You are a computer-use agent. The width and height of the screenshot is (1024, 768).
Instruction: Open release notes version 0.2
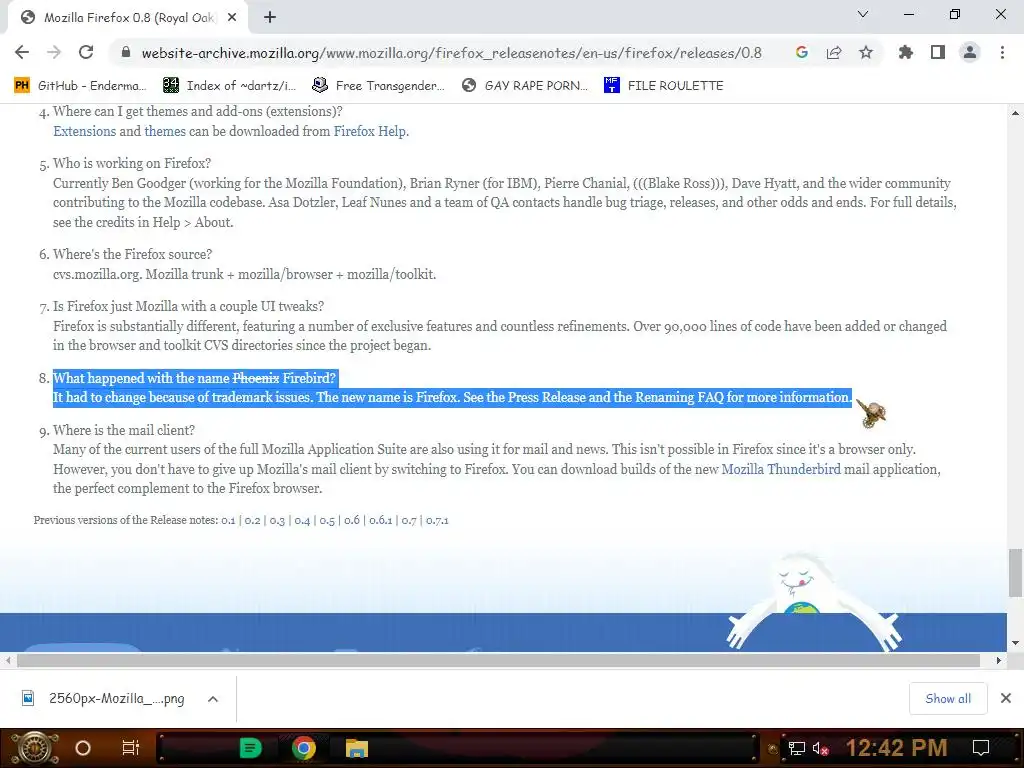(252, 520)
